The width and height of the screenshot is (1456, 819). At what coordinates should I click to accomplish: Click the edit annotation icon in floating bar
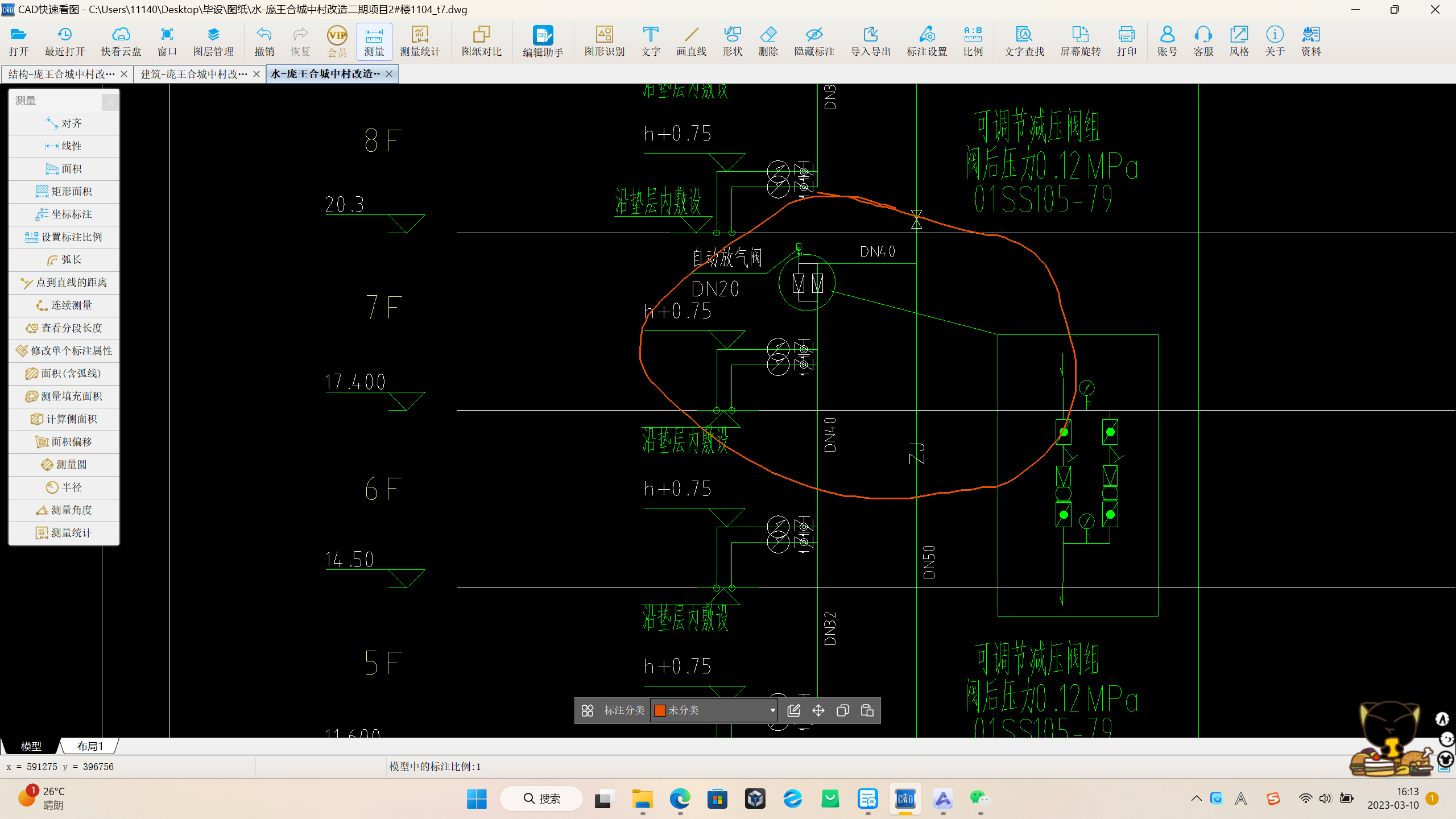click(794, 710)
